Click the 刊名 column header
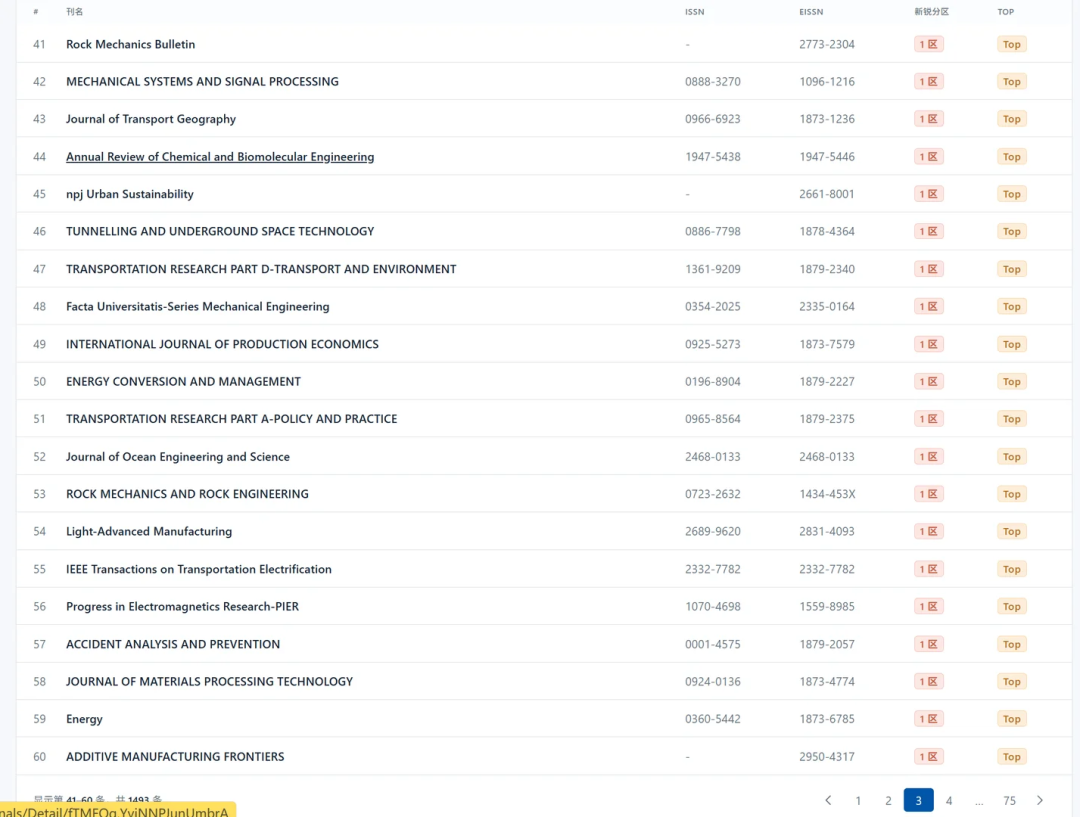The height and width of the screenshot is (817, 1080). click(x=74, y=12)
